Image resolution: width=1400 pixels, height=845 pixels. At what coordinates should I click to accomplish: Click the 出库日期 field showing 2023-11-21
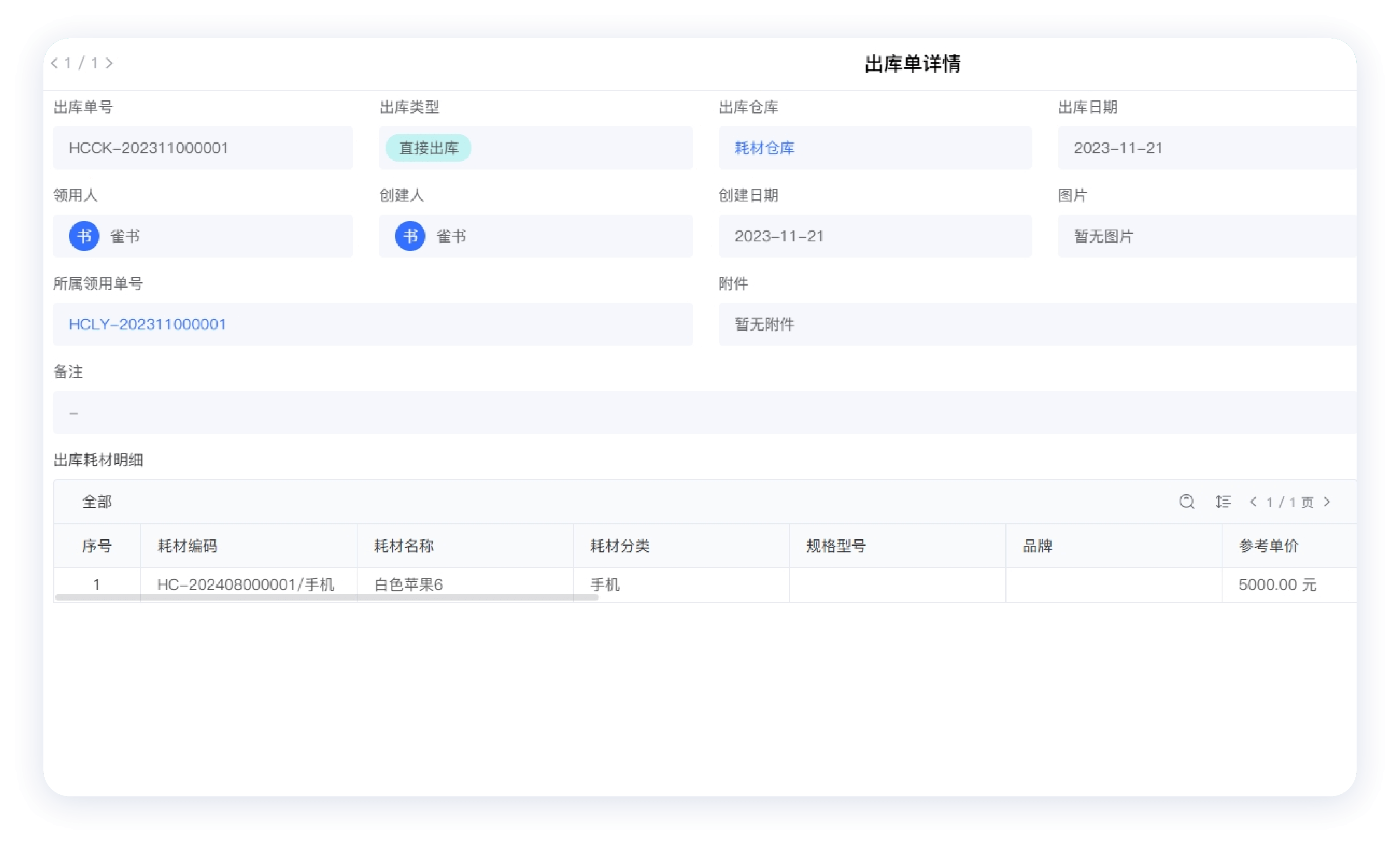pyautogui.click(x=1207, y=148)
